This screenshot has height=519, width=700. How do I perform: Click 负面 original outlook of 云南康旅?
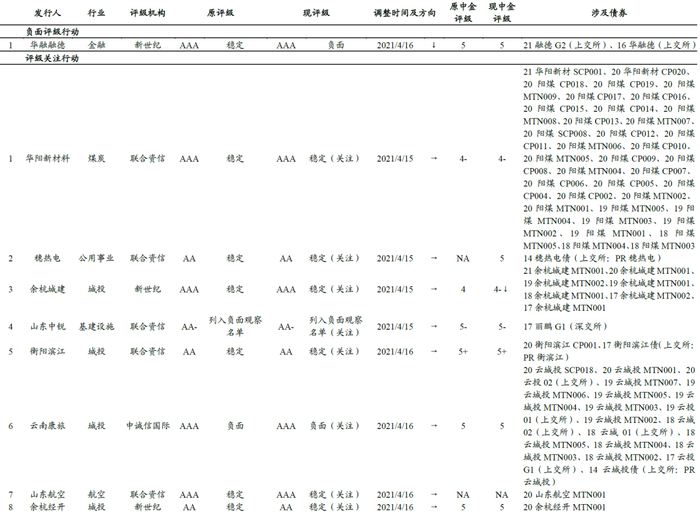pyautogui.click(x=235, y=426)
